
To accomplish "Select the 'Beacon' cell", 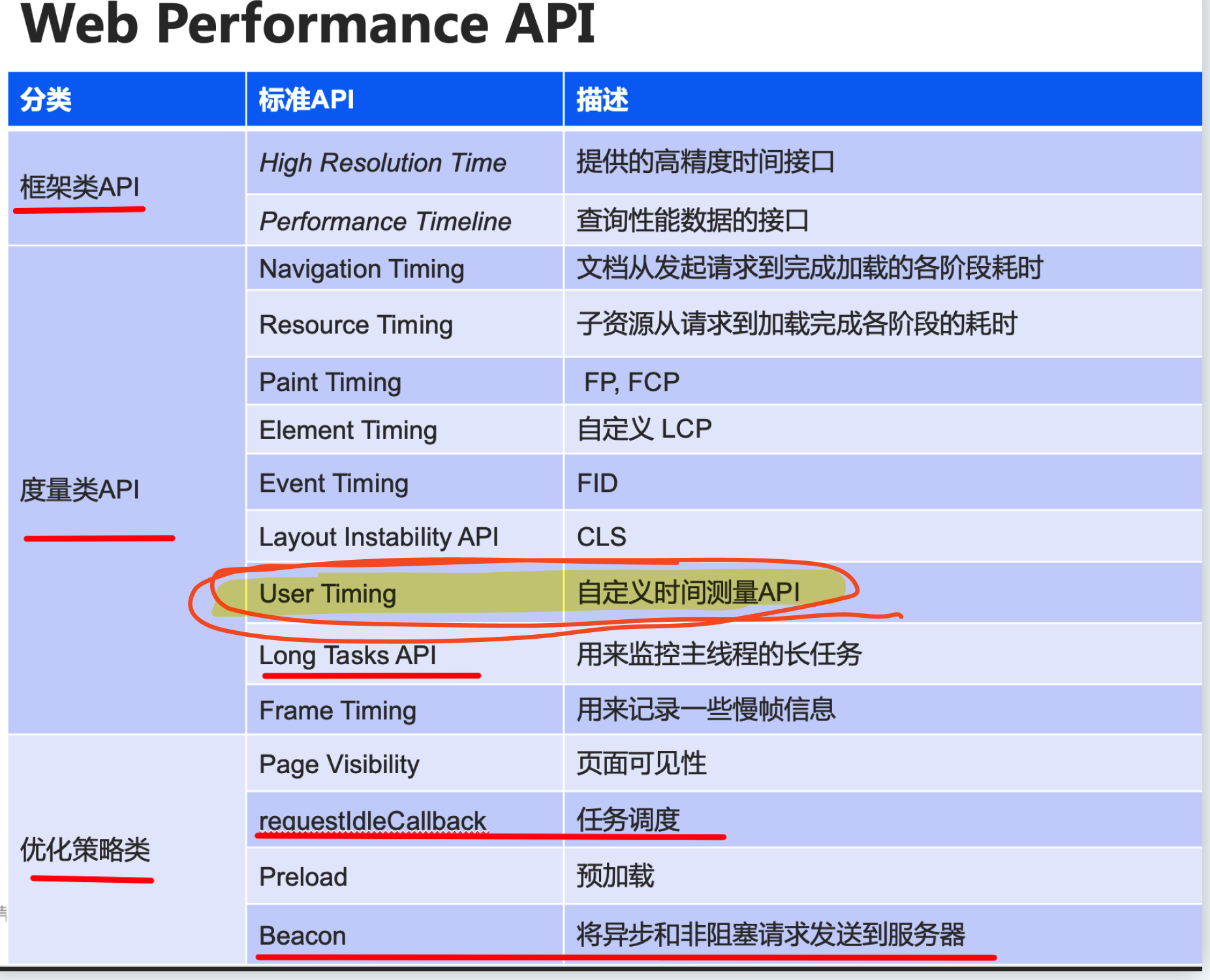I will (405, 935).
